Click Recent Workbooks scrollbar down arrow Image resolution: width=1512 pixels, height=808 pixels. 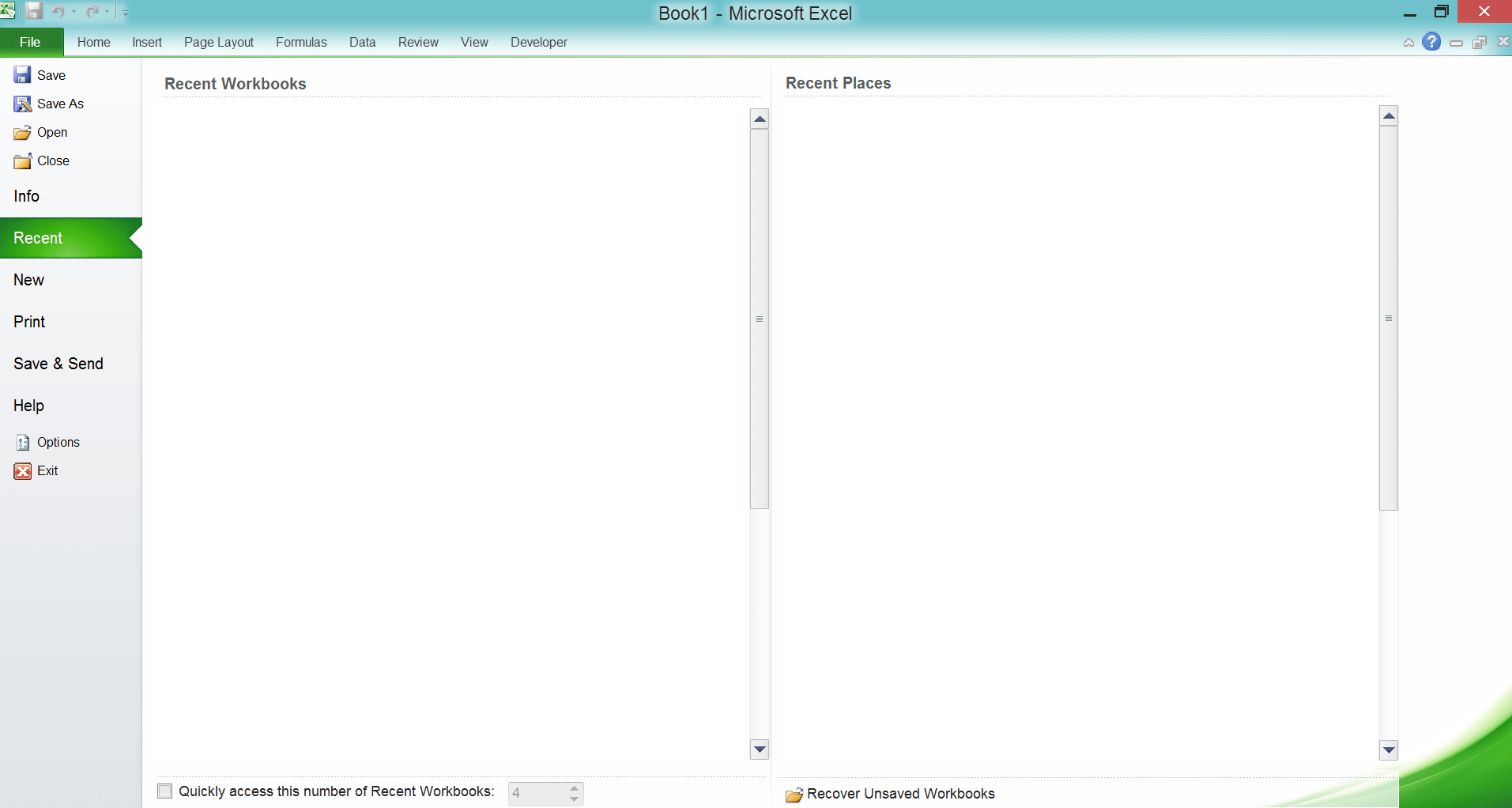(x=760, y=749)
